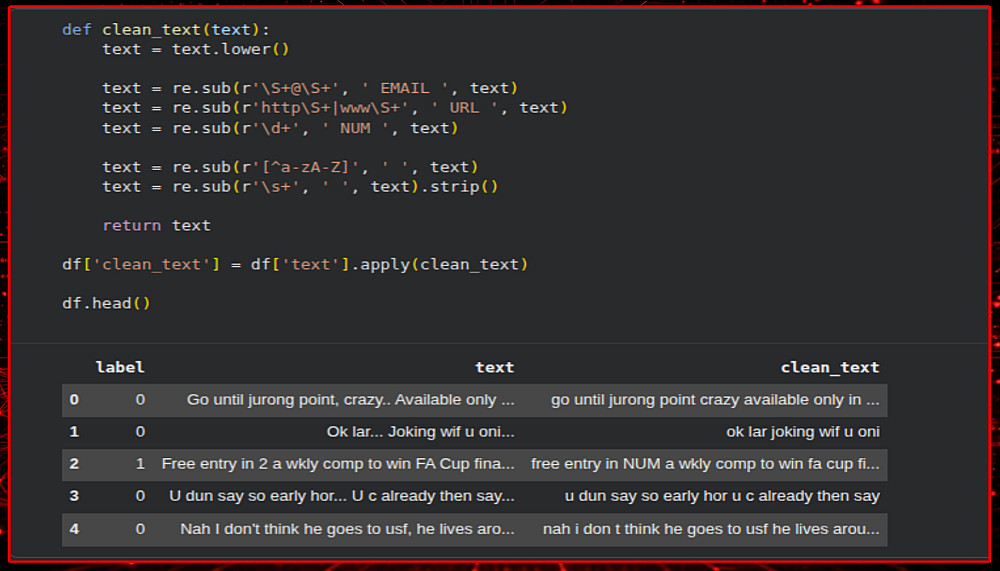Click the cell 'ok lar joking wif u oni'
Viewport: 1000px width, 571px height.
[x=803, y=432]
